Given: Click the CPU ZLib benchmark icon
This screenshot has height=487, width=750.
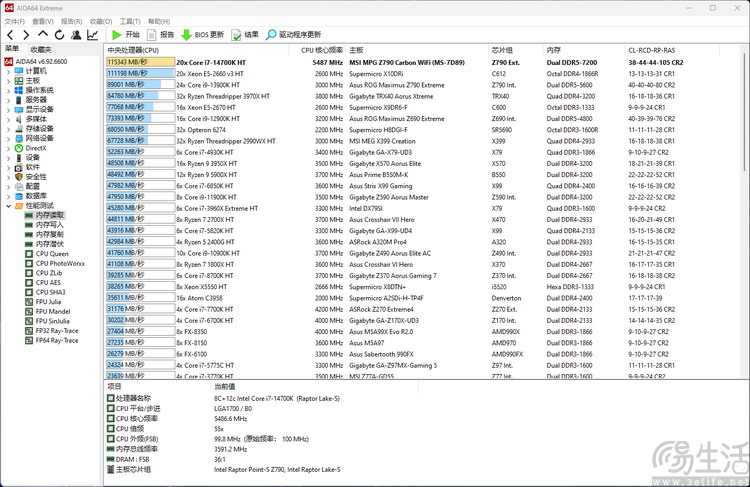Looking at the screenshot, I should point(29,273).
